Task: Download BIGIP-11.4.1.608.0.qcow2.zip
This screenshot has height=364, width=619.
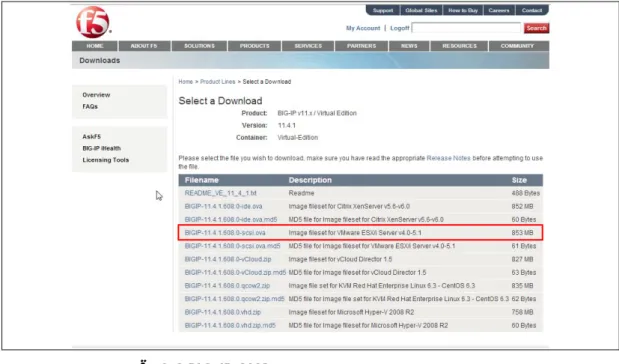Action: 227,286
